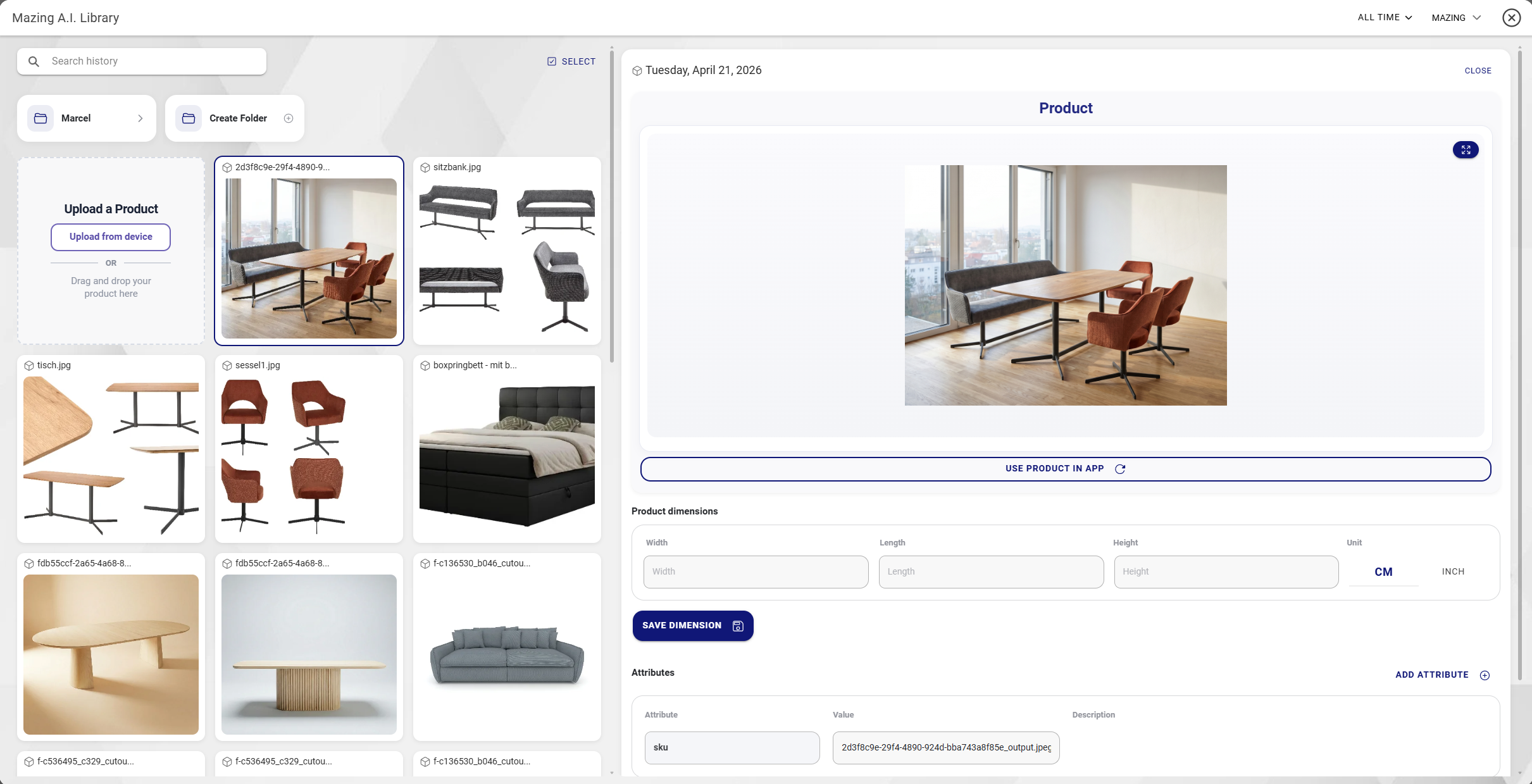
Task: Click the plus circle icon next to Add Attribute
Action: click(1485, 675)
